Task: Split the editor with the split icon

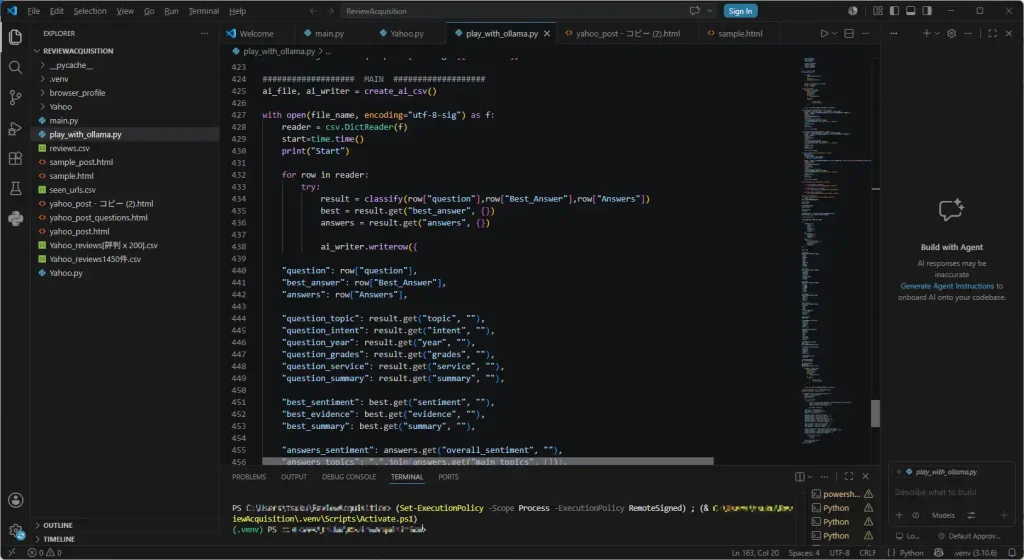Action: coord(849,33)
